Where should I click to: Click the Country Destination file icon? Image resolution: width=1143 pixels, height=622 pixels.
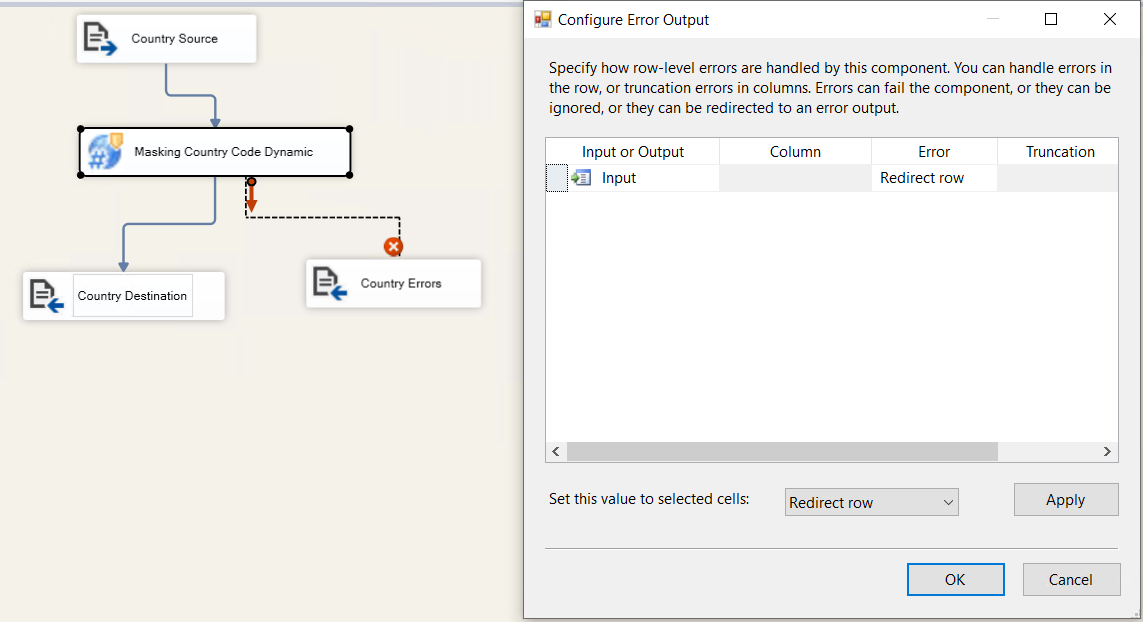[47, 296]
